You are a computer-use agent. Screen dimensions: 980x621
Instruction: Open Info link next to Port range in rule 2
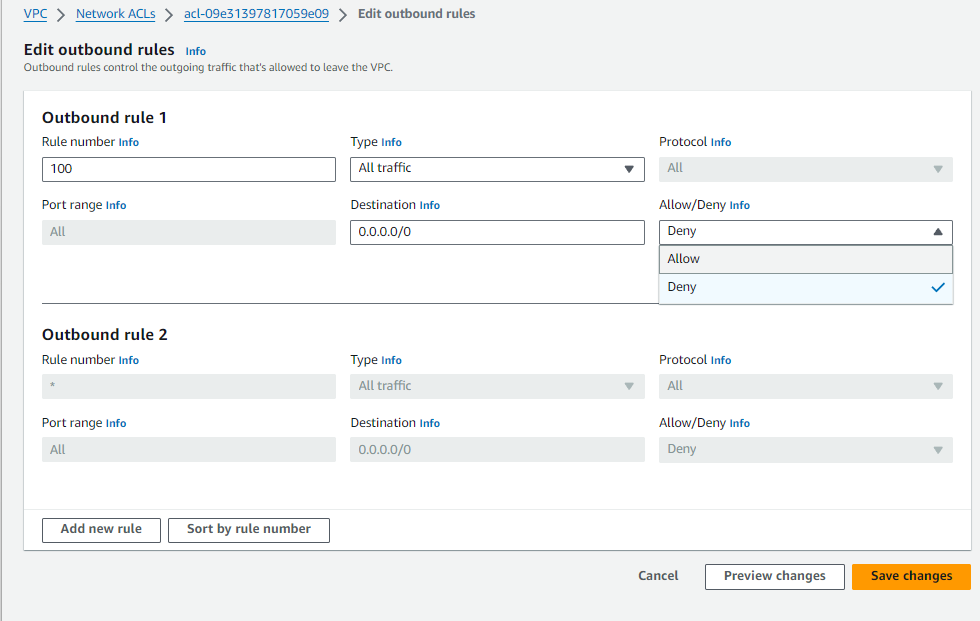[x=116, y=424]
